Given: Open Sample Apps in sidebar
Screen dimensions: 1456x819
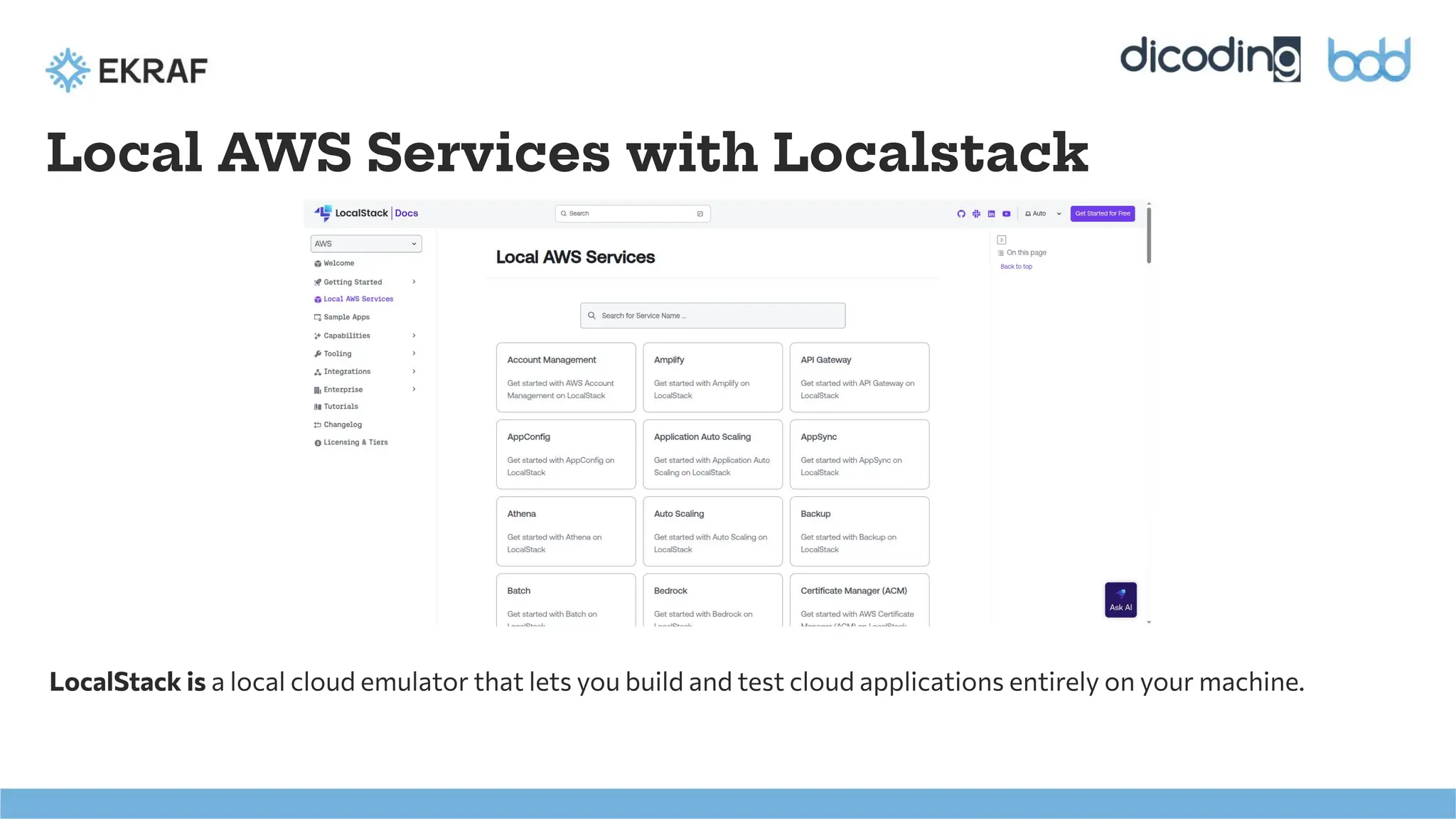Looking at the screenshot, I should click(x=347, y=317).
